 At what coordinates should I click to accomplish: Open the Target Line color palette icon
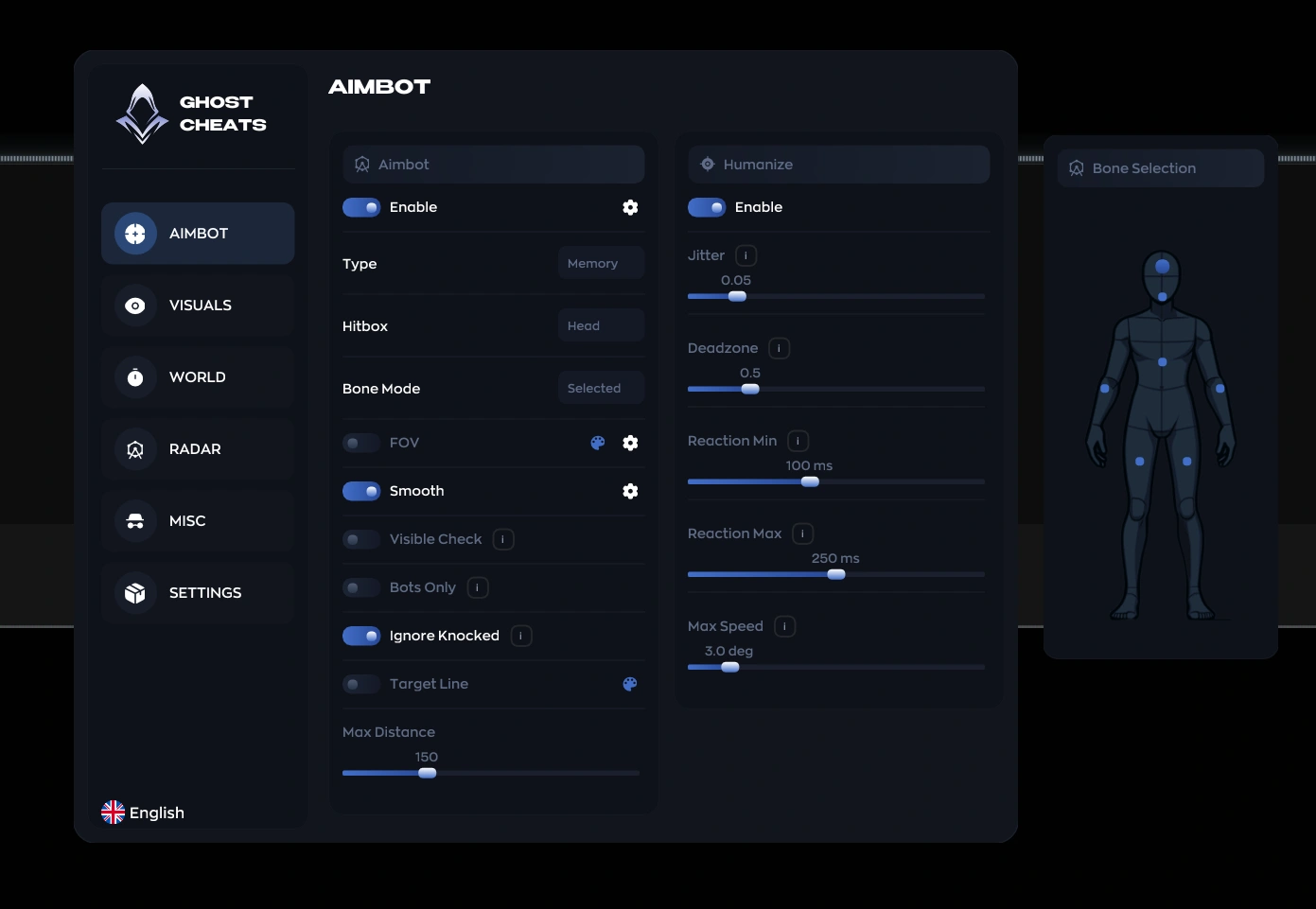coord(630,684)
